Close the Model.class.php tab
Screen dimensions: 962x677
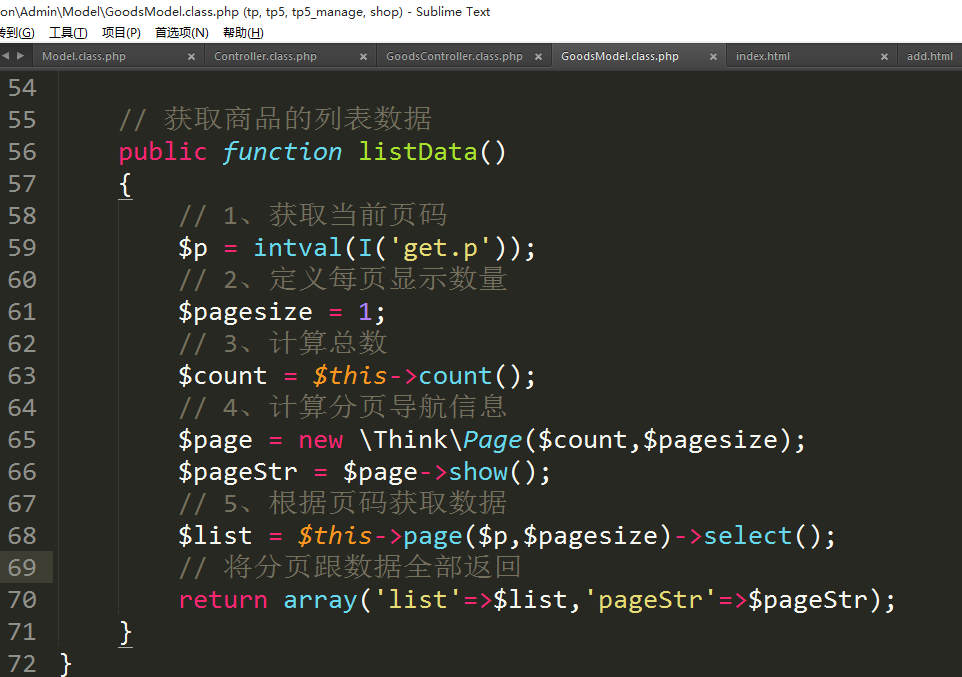pyautogui.click(x=191, y=57)
